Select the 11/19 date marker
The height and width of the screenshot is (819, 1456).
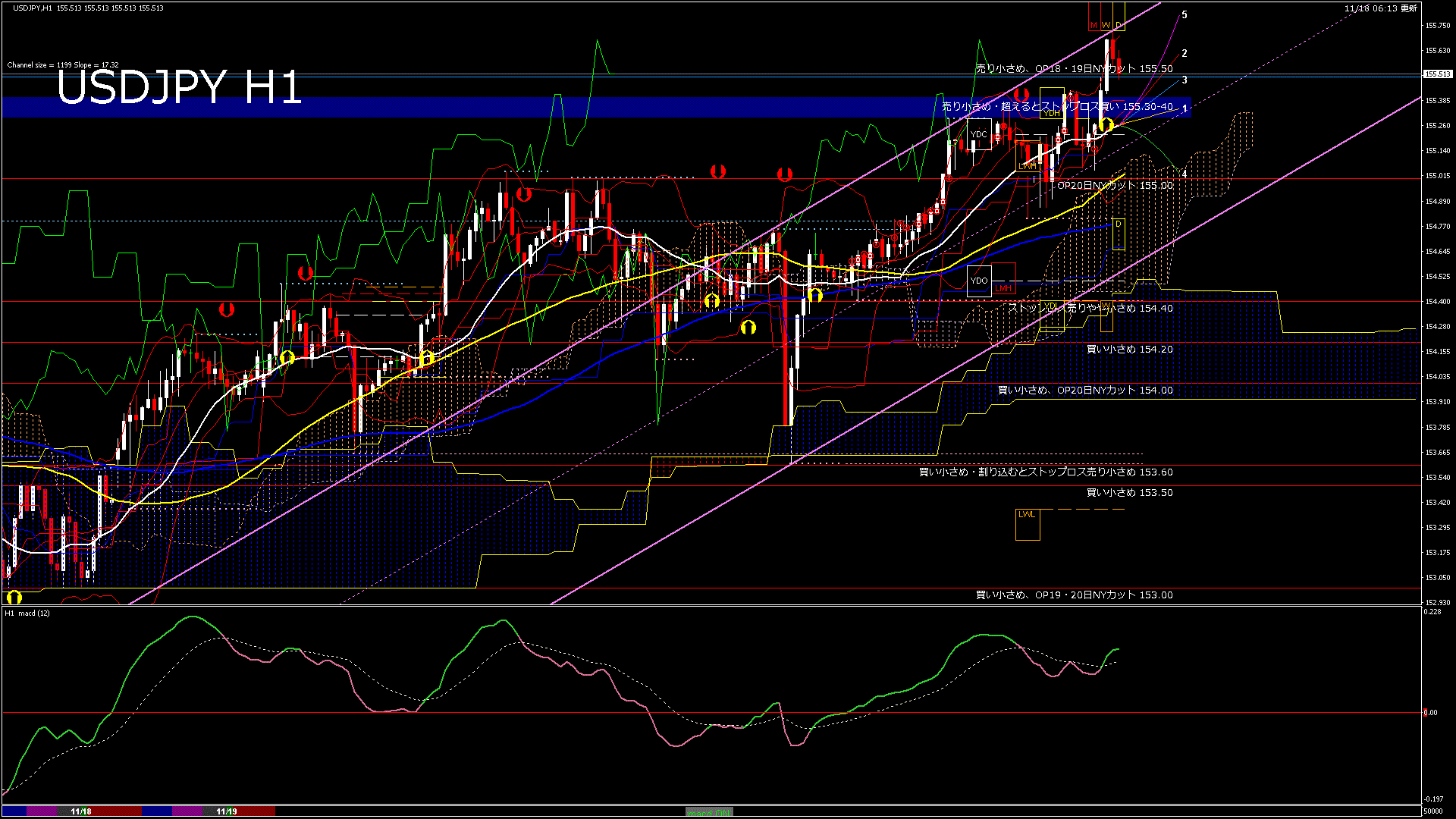(227, 811)
